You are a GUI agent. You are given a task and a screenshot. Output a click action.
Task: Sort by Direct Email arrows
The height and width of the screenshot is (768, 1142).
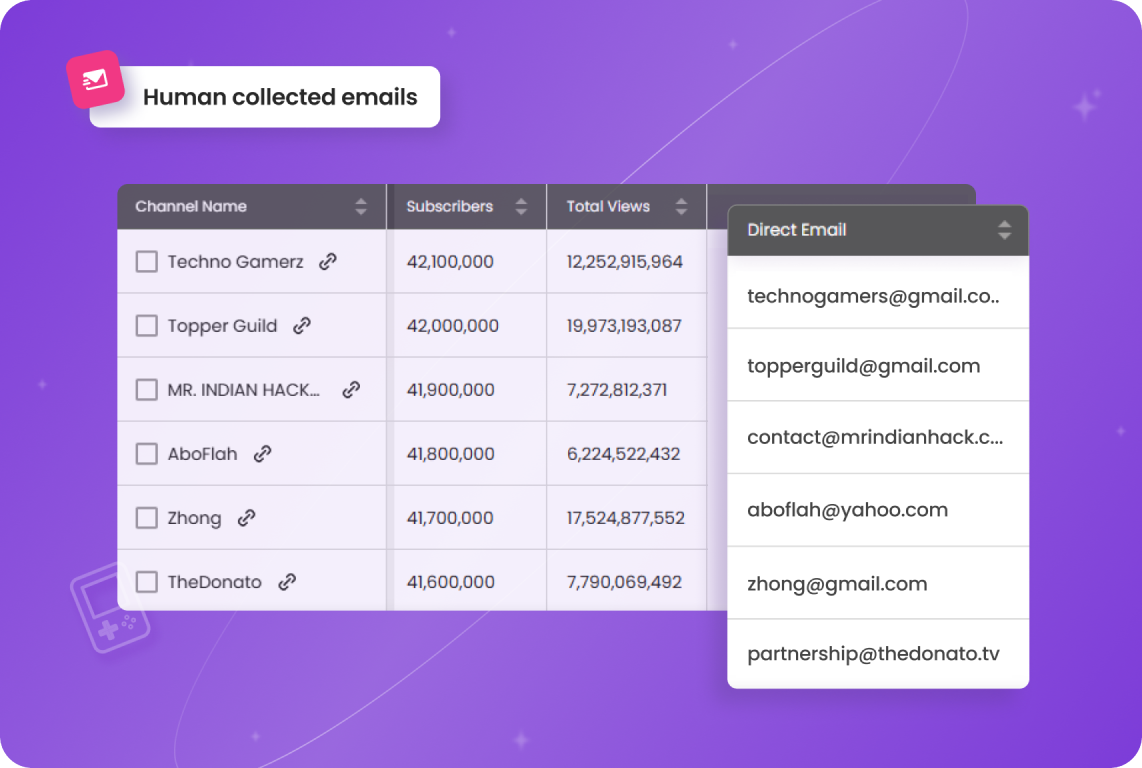[1004, 230]
